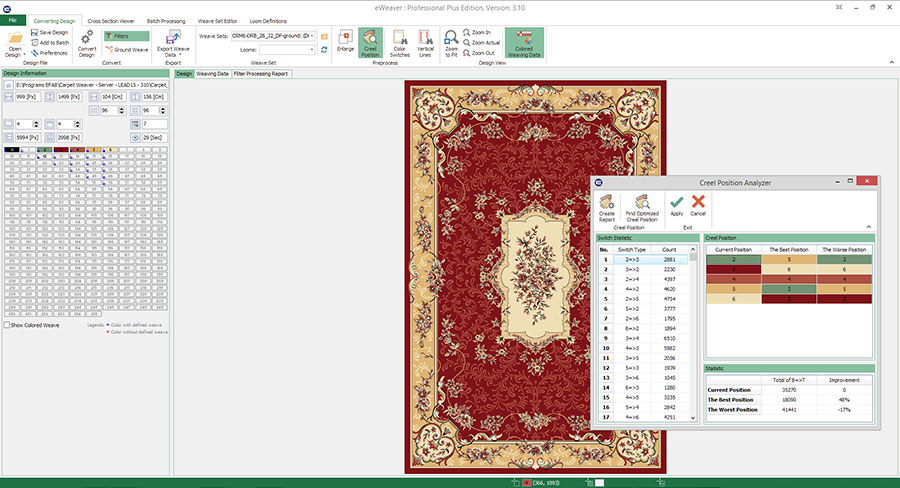The width and height of the screenshot is (900, 488).
Task: Select switch row 3=>4 count 6510
Action: point(643,338)
